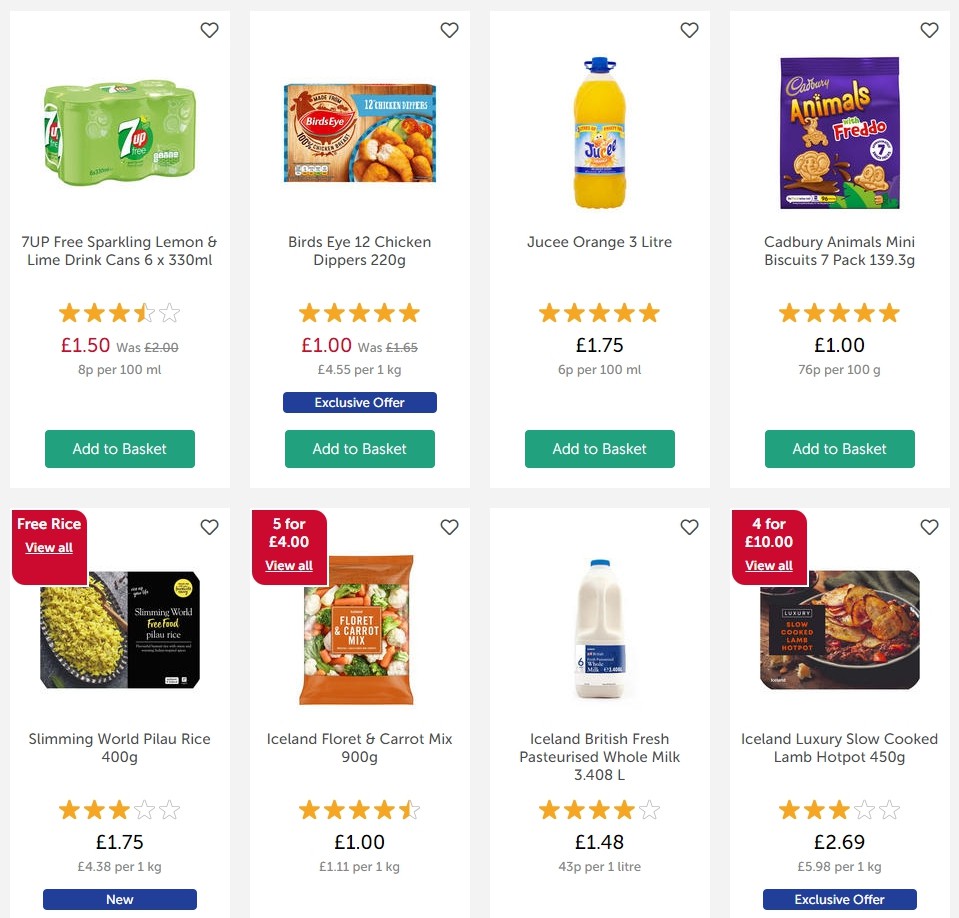Add Jucee Orange 3 Litre to basket
The height and width of the screenshot is (918, 959).
(599, 449)
